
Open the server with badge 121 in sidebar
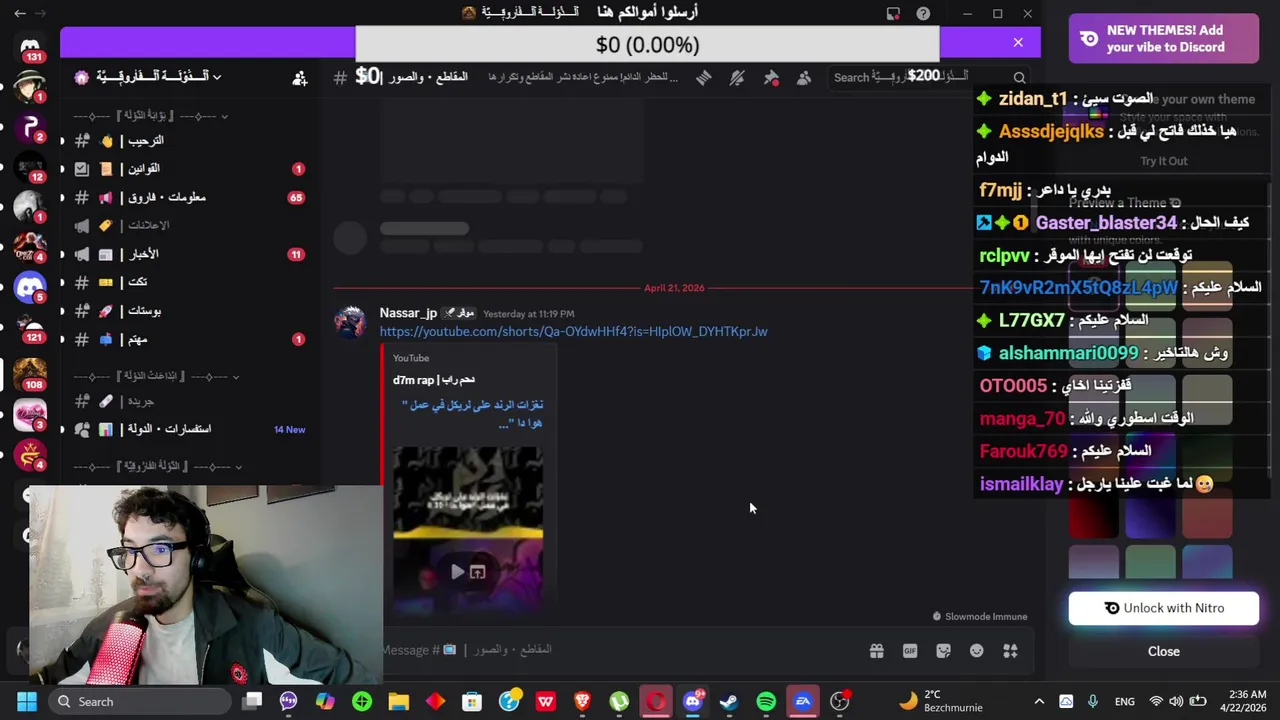tap(30, 328)
